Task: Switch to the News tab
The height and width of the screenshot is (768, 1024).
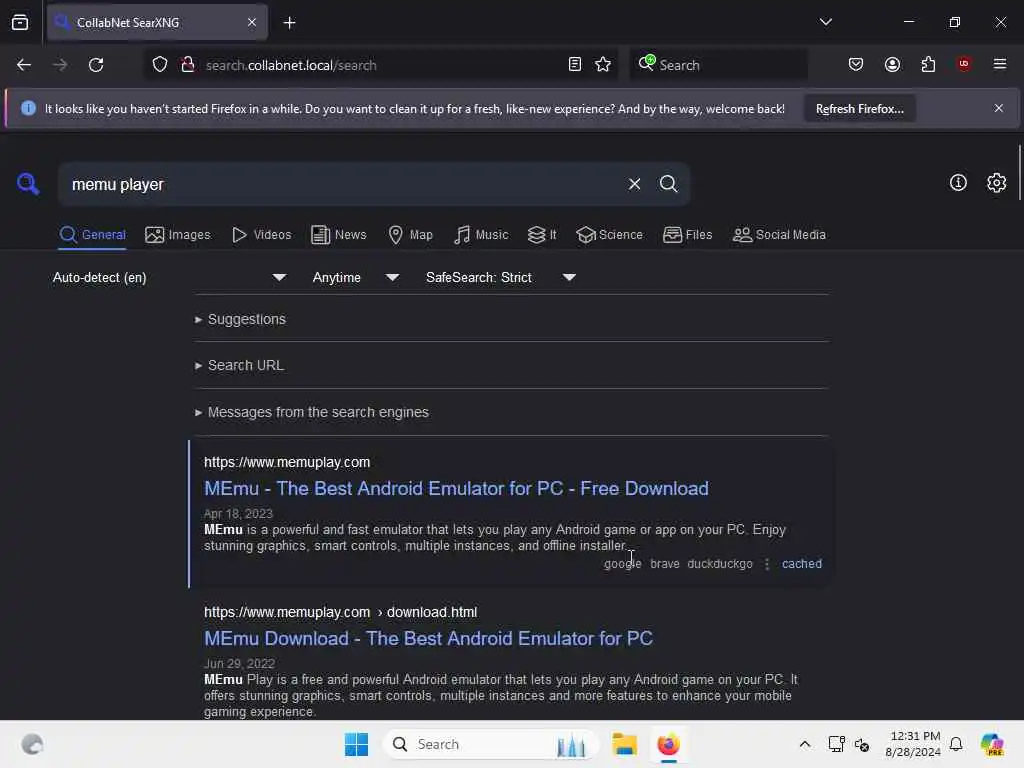Action: 338,235
